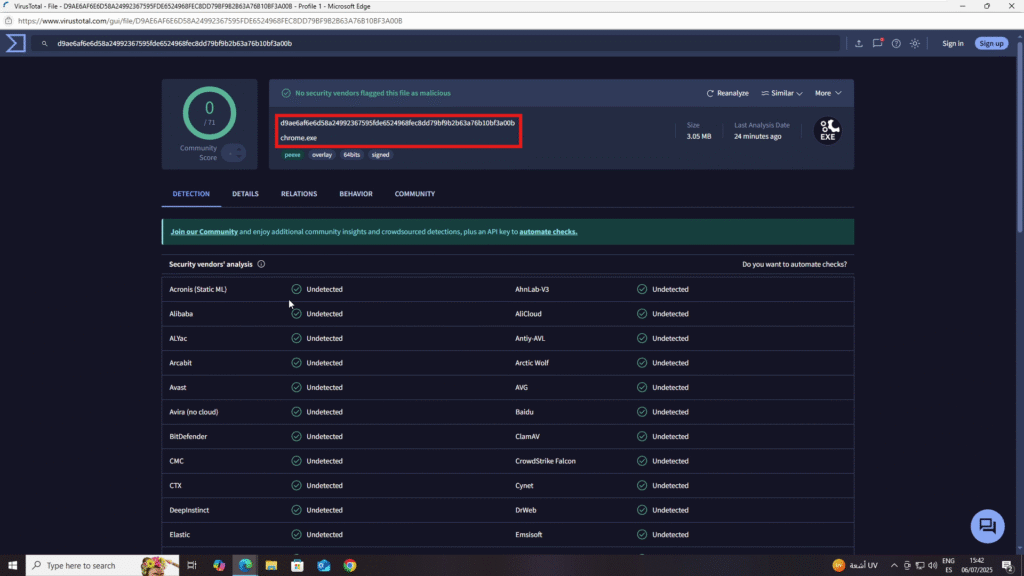1024x576 pixels.
Task: Click the Reanalyze button
Action: (x=728, y=93)
